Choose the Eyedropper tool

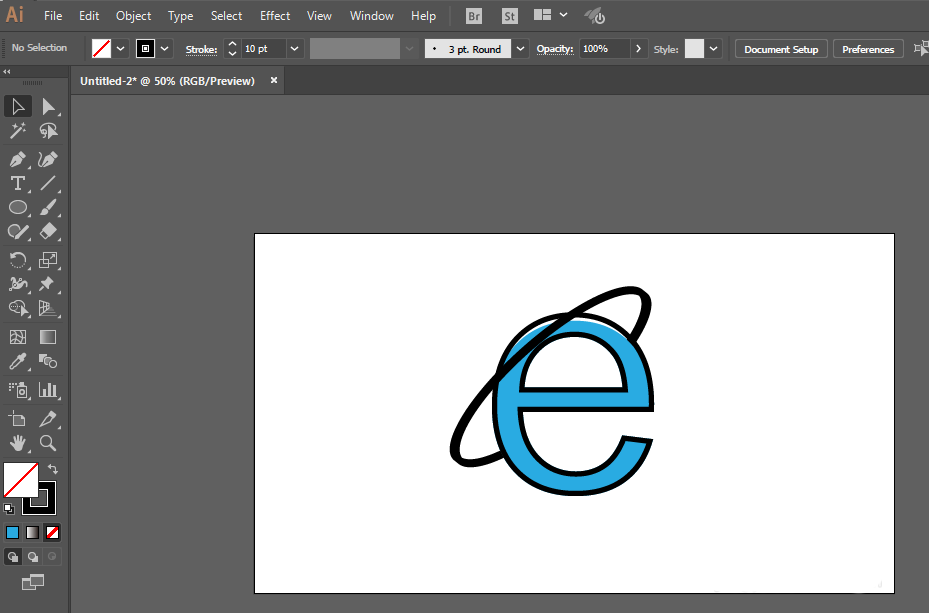(18, 361)
